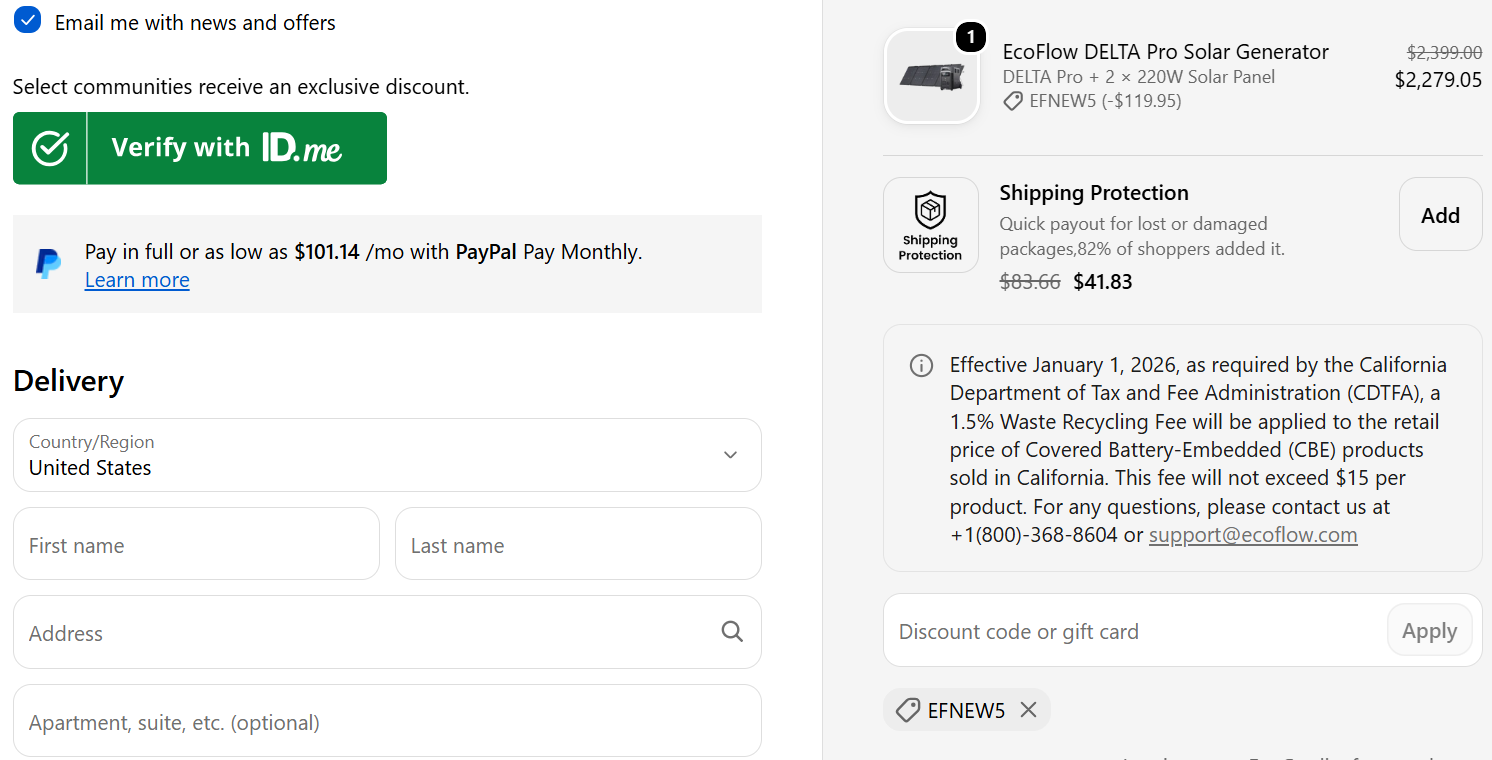Image resolution: width=1492 pixels, height=760 pixels.
Task: Click the address search magnifier icon
Action: [x=732, y=631]
